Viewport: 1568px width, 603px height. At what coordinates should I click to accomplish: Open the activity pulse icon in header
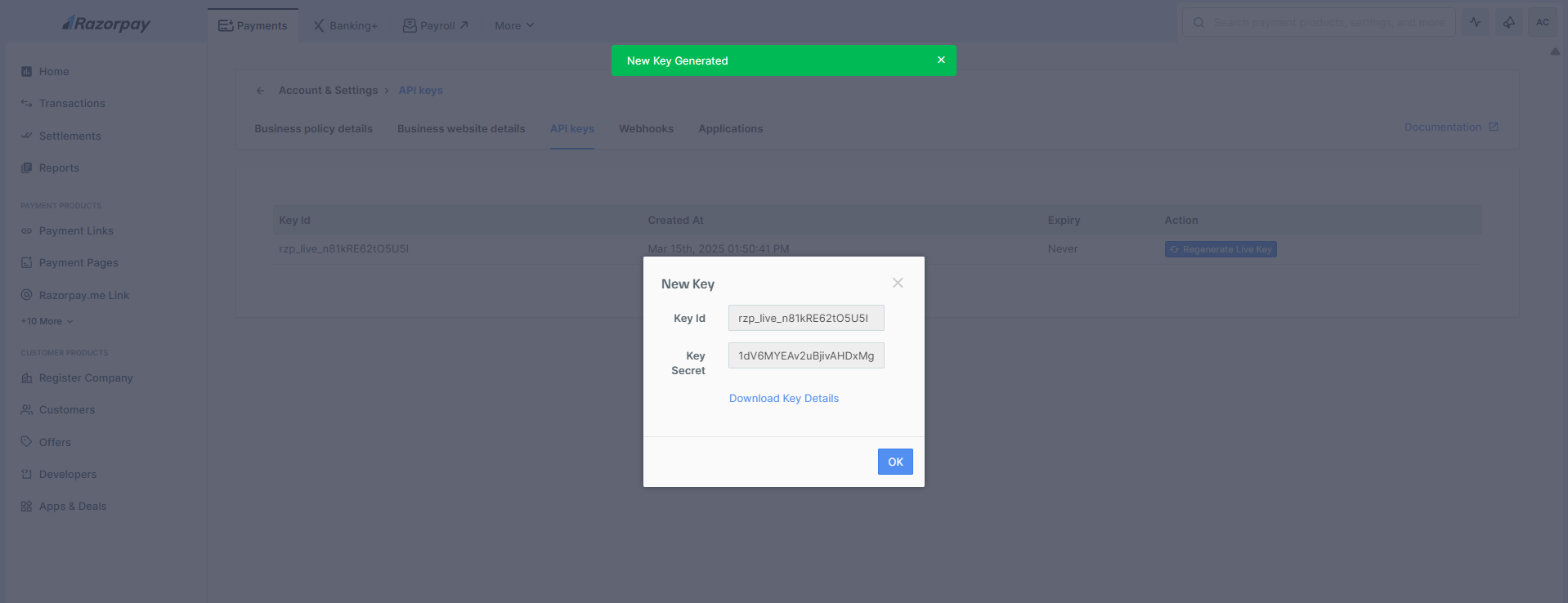[1475, 23]
